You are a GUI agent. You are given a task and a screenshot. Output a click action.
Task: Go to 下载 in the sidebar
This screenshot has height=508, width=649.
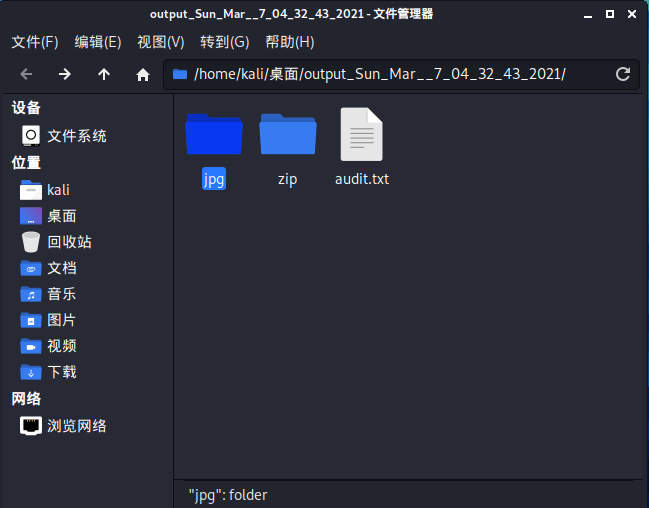(x=62, y=371)
